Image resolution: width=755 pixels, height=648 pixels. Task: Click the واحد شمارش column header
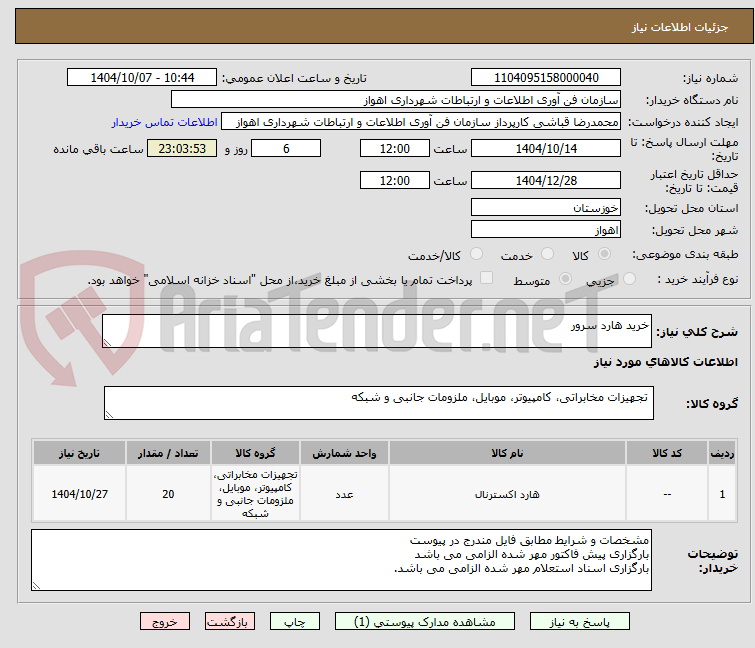(344, 453)
